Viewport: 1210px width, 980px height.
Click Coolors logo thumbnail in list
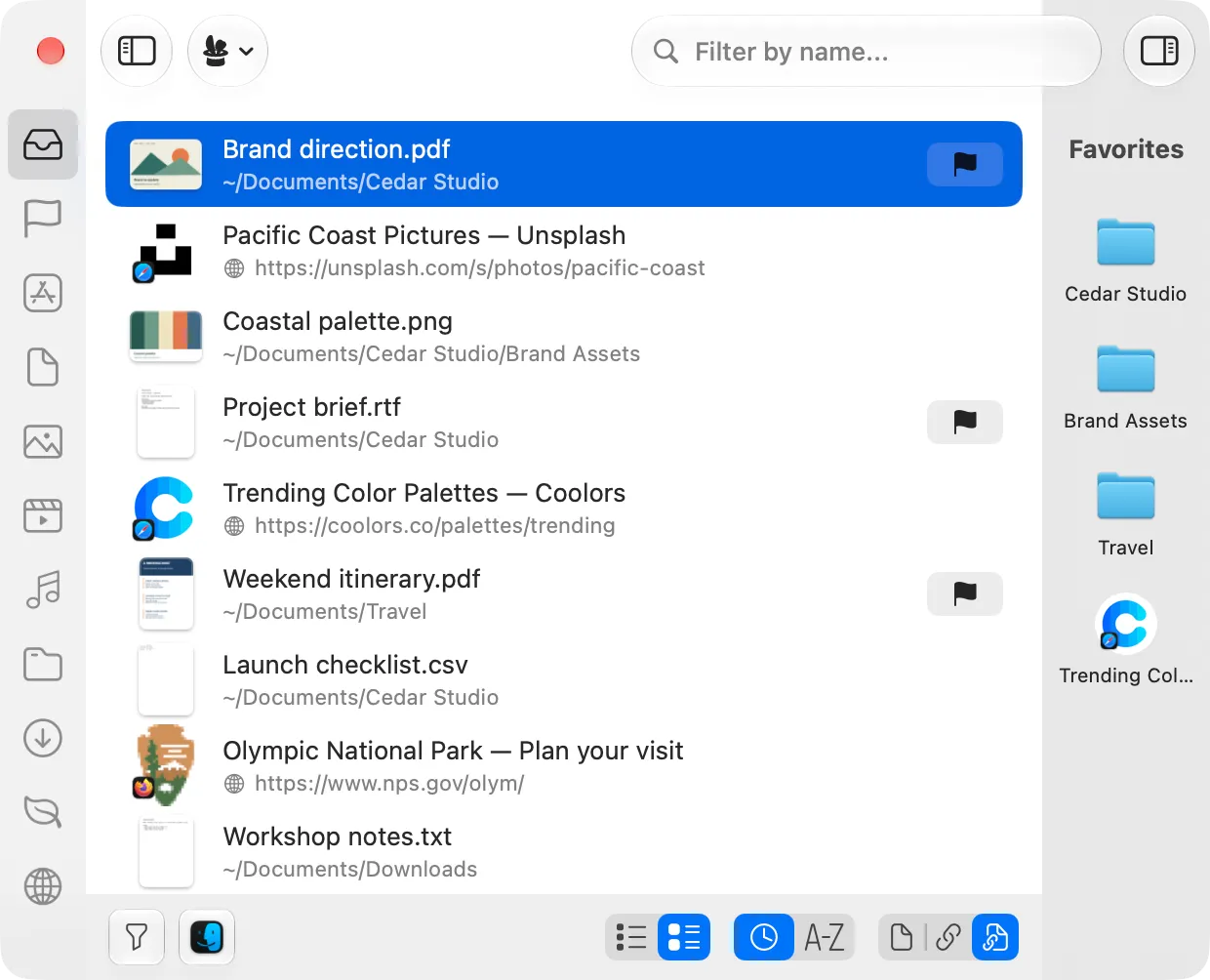pyautogui.click(x=164, y=508)
